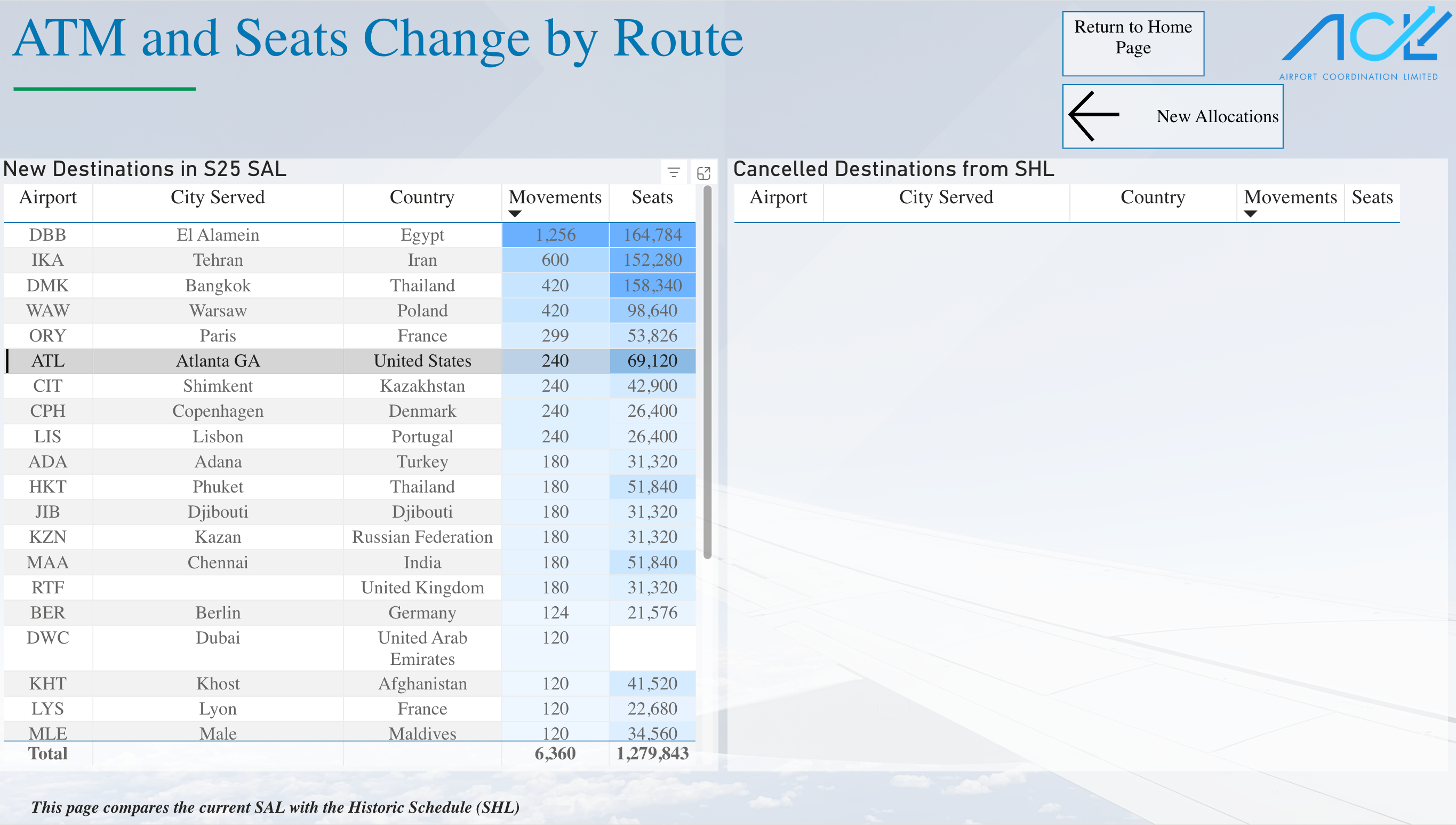Viewport: 1456px width, 825px height.
Task: Click the 6,360 total movements value
Action: point(555,753)
